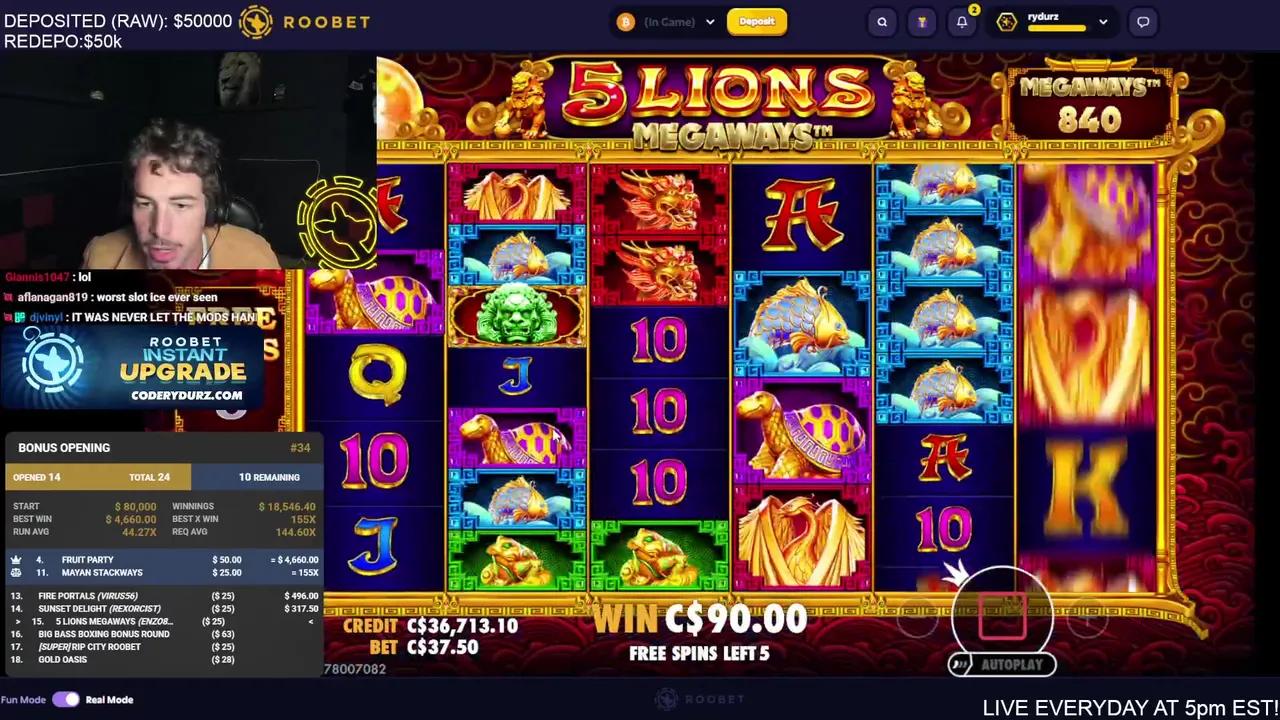1280x720 pixels.
Task: Open the search magnifier icon
Action: (882, 22)
